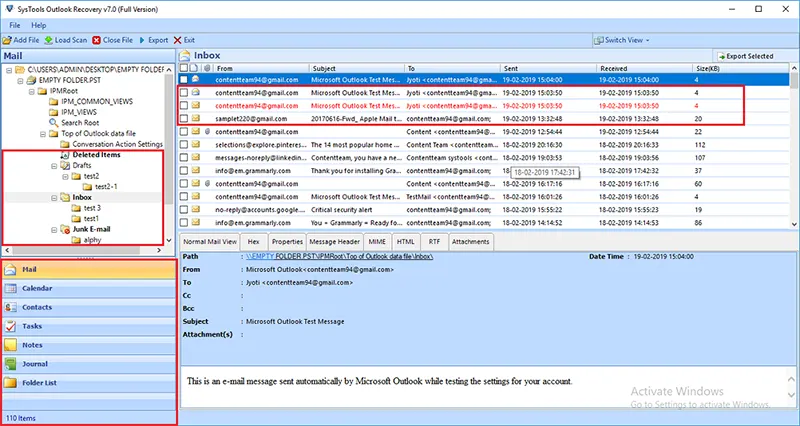Collapse the Inbox tree node
The width and height of the screenshot is (800, 426).
(x=54, y=198)
